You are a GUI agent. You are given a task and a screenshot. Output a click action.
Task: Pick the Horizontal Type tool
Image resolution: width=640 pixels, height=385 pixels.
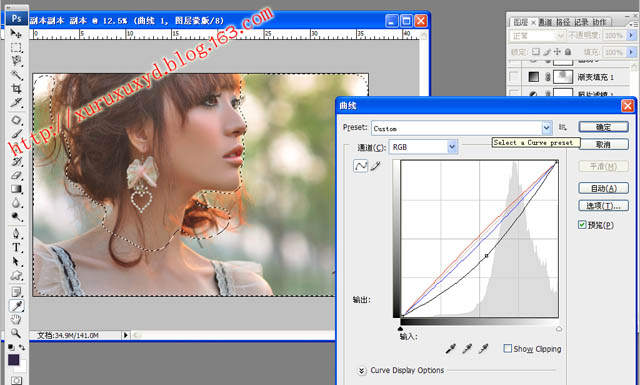(16, 247)
